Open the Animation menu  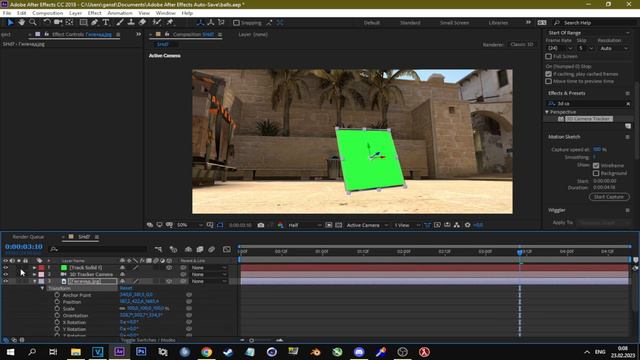pyautogui.click(x=120, y=13)
